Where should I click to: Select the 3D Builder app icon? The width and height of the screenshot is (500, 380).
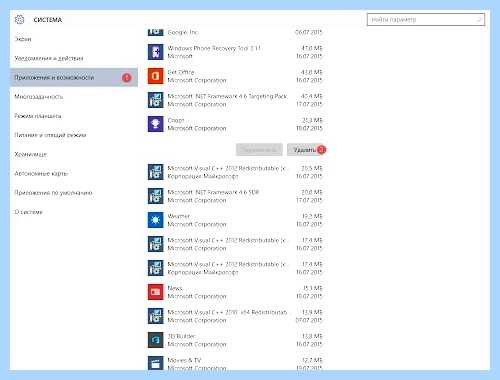pos(156,340)
